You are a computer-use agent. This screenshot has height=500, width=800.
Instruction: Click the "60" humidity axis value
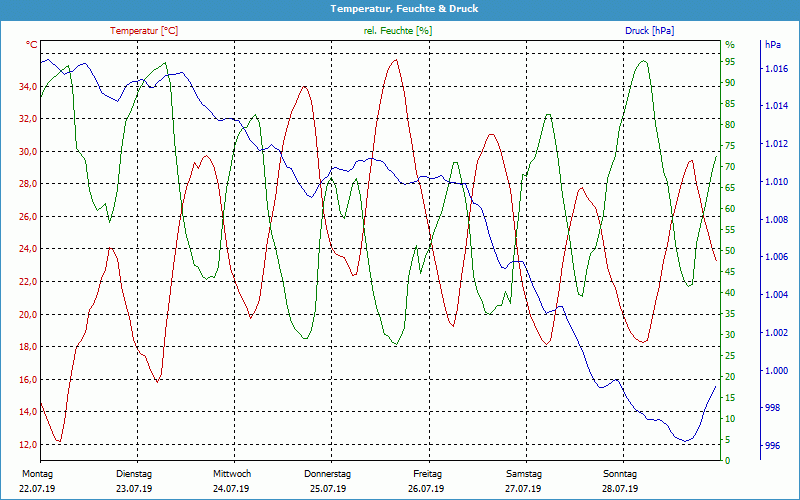pos(730,209)
